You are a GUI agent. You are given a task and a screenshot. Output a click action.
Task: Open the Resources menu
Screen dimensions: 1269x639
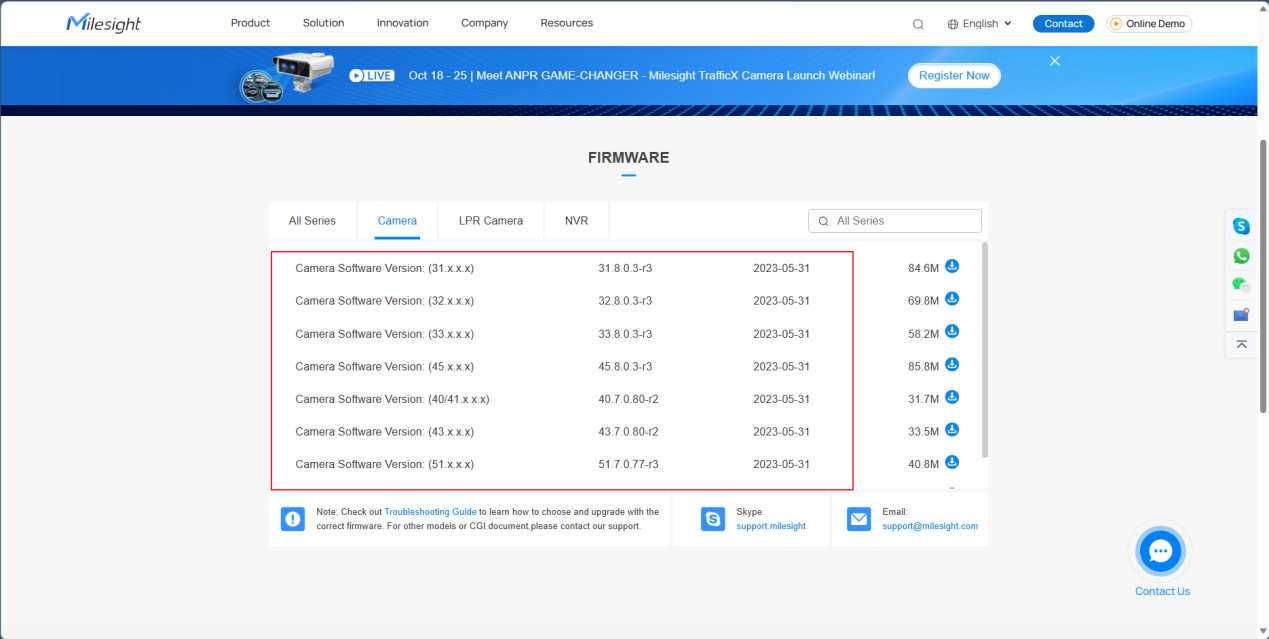click(x=567, y=23)
